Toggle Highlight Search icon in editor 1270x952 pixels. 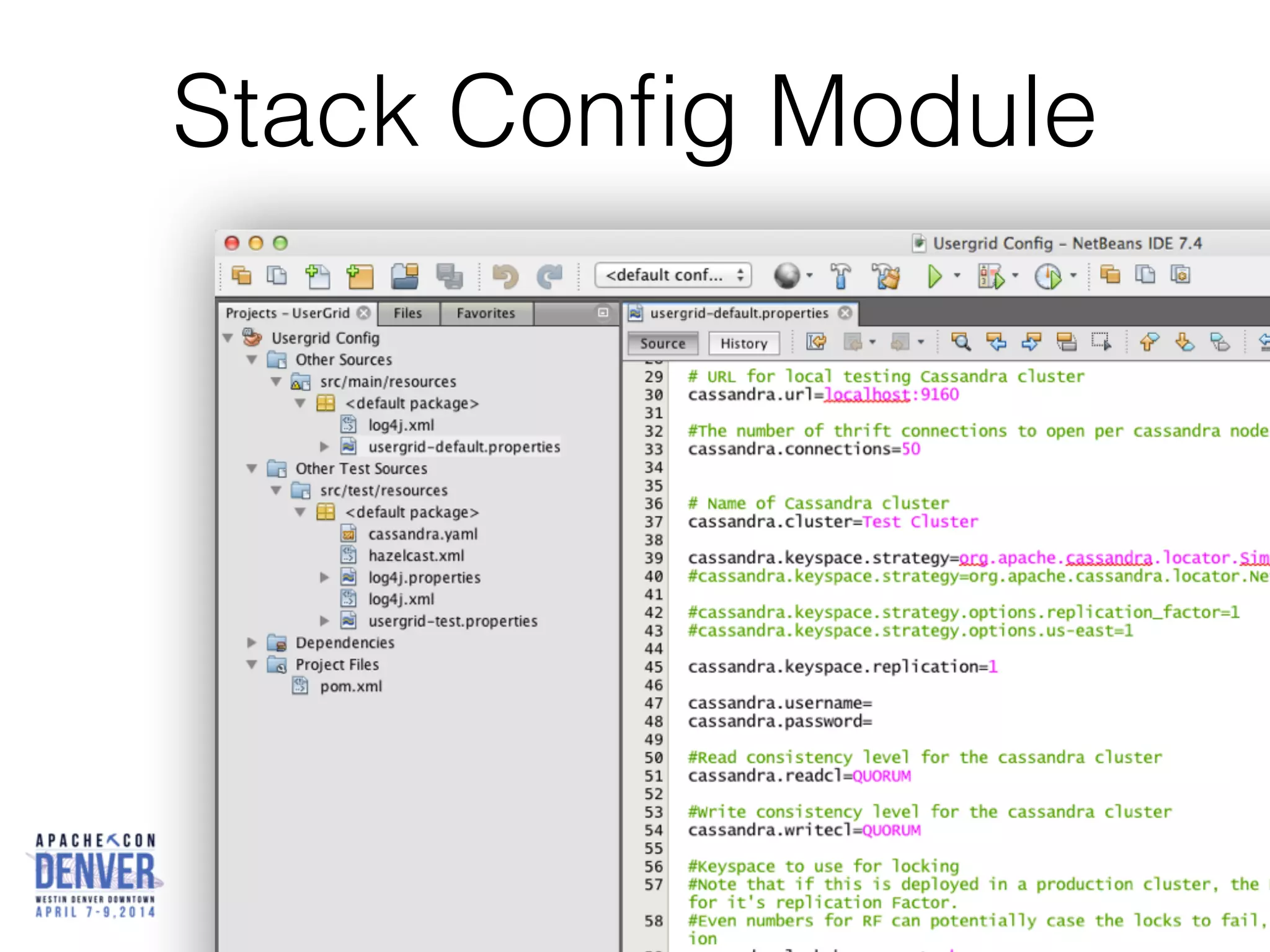1066,342
